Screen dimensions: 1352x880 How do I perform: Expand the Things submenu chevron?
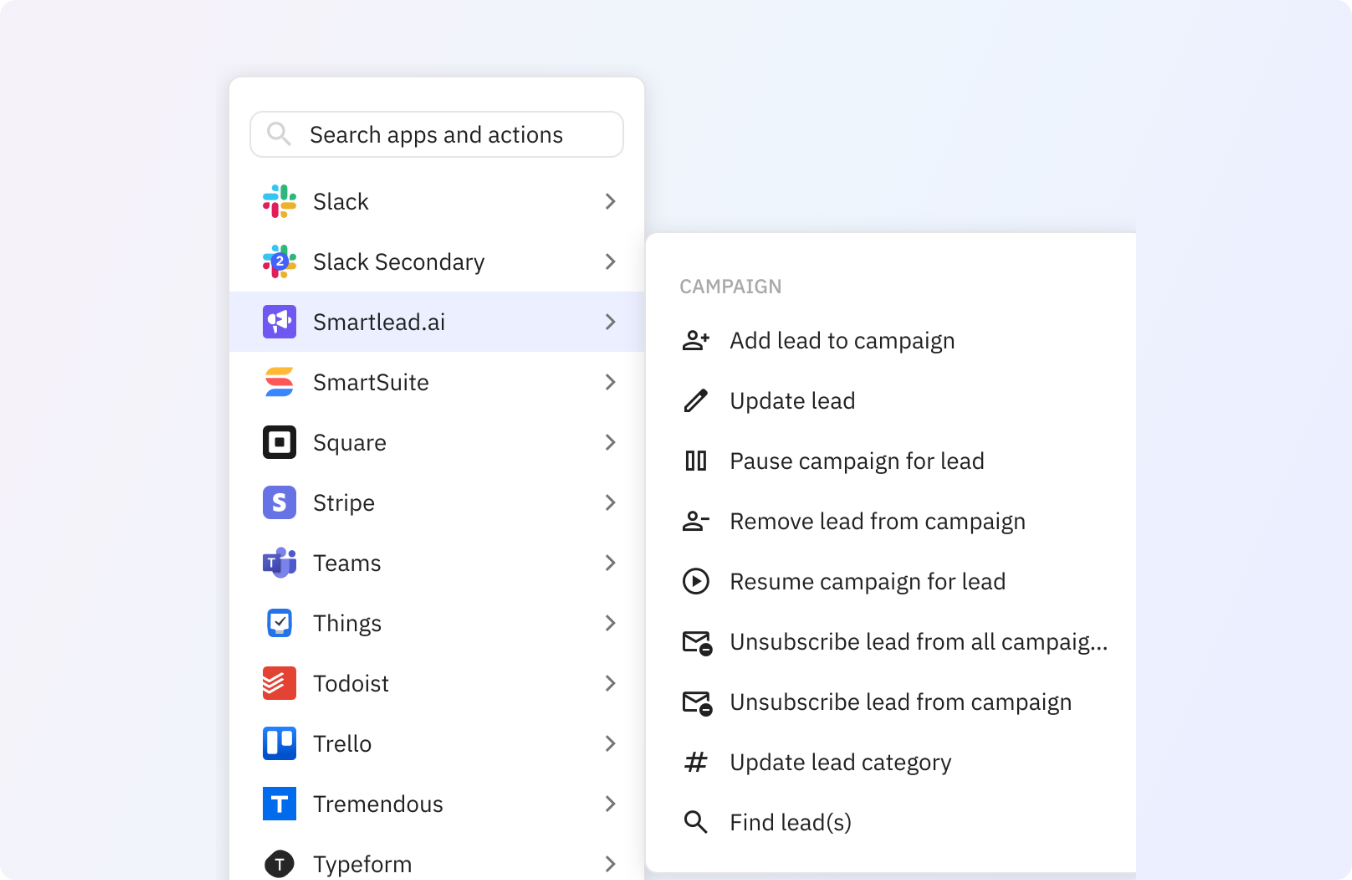tap(610, 623)
